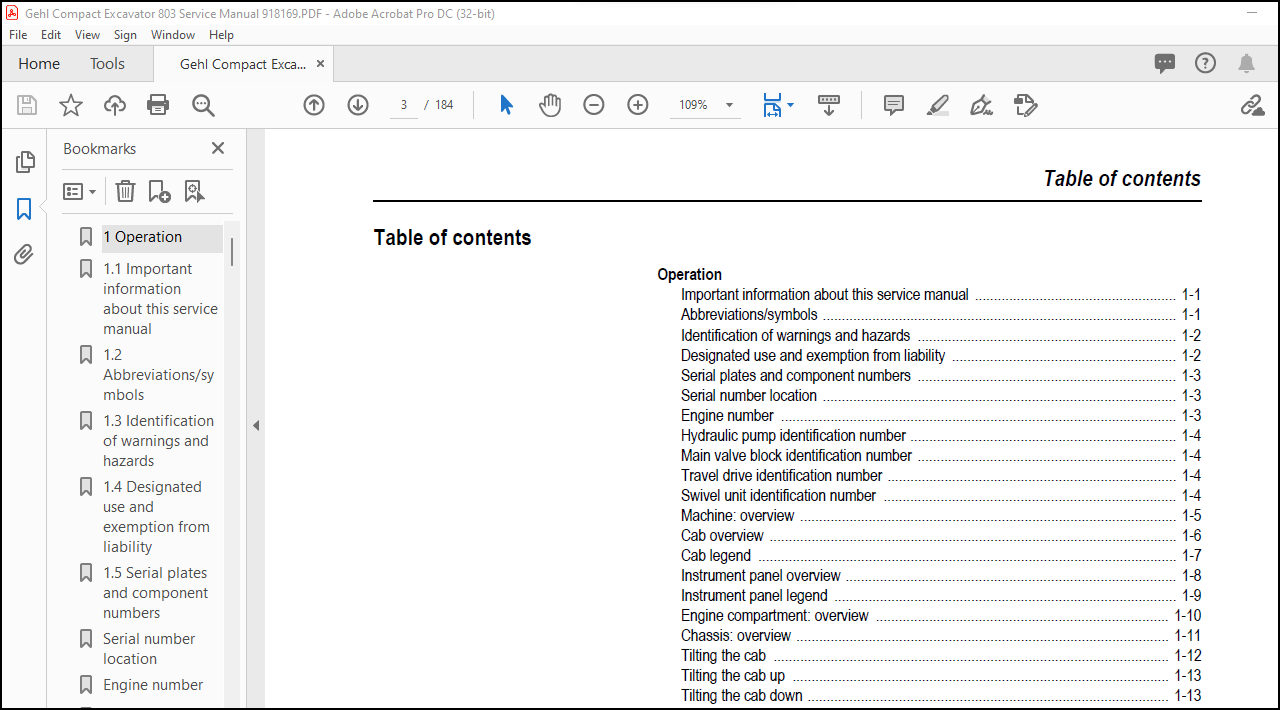
Task: Switch to the Tools tab
Action: (x=107, y=63)
